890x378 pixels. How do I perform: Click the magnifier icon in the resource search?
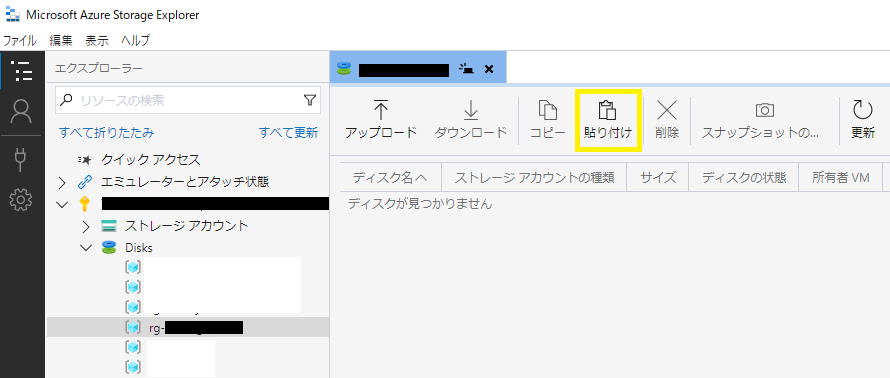pyautogui.click(x=66, y=100)
